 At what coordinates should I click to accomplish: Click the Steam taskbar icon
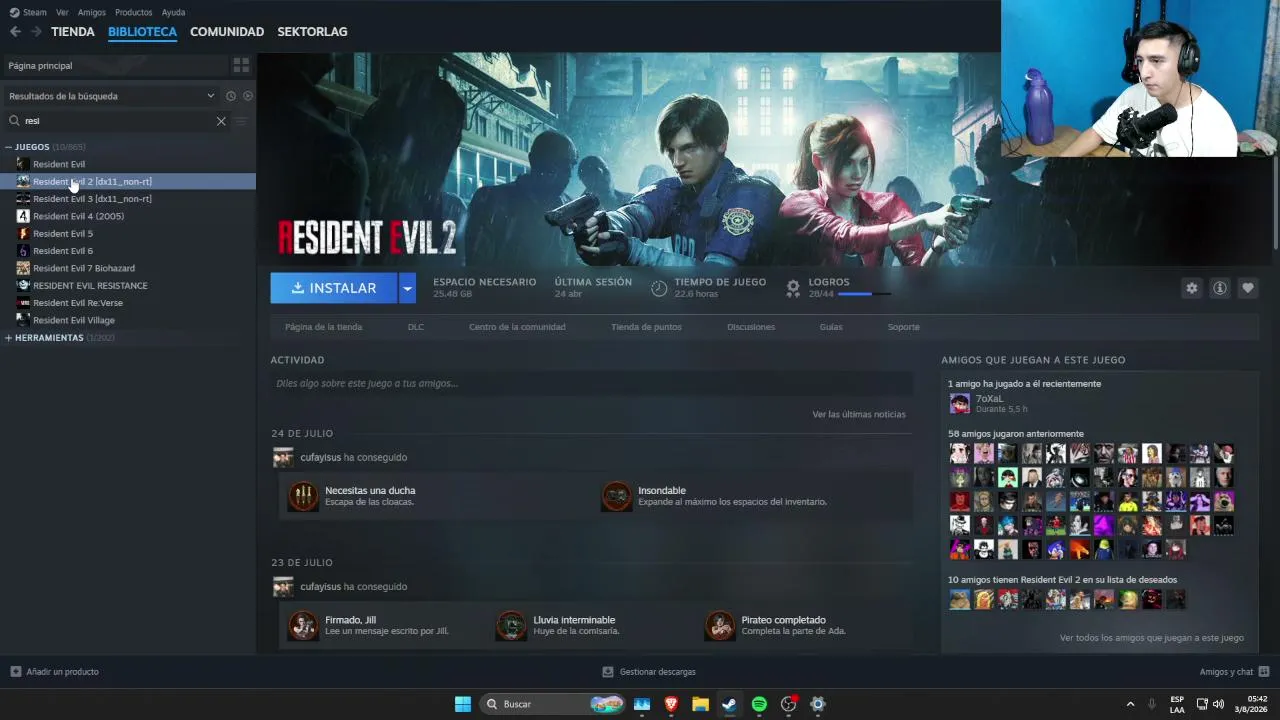[x=730, y=704]
